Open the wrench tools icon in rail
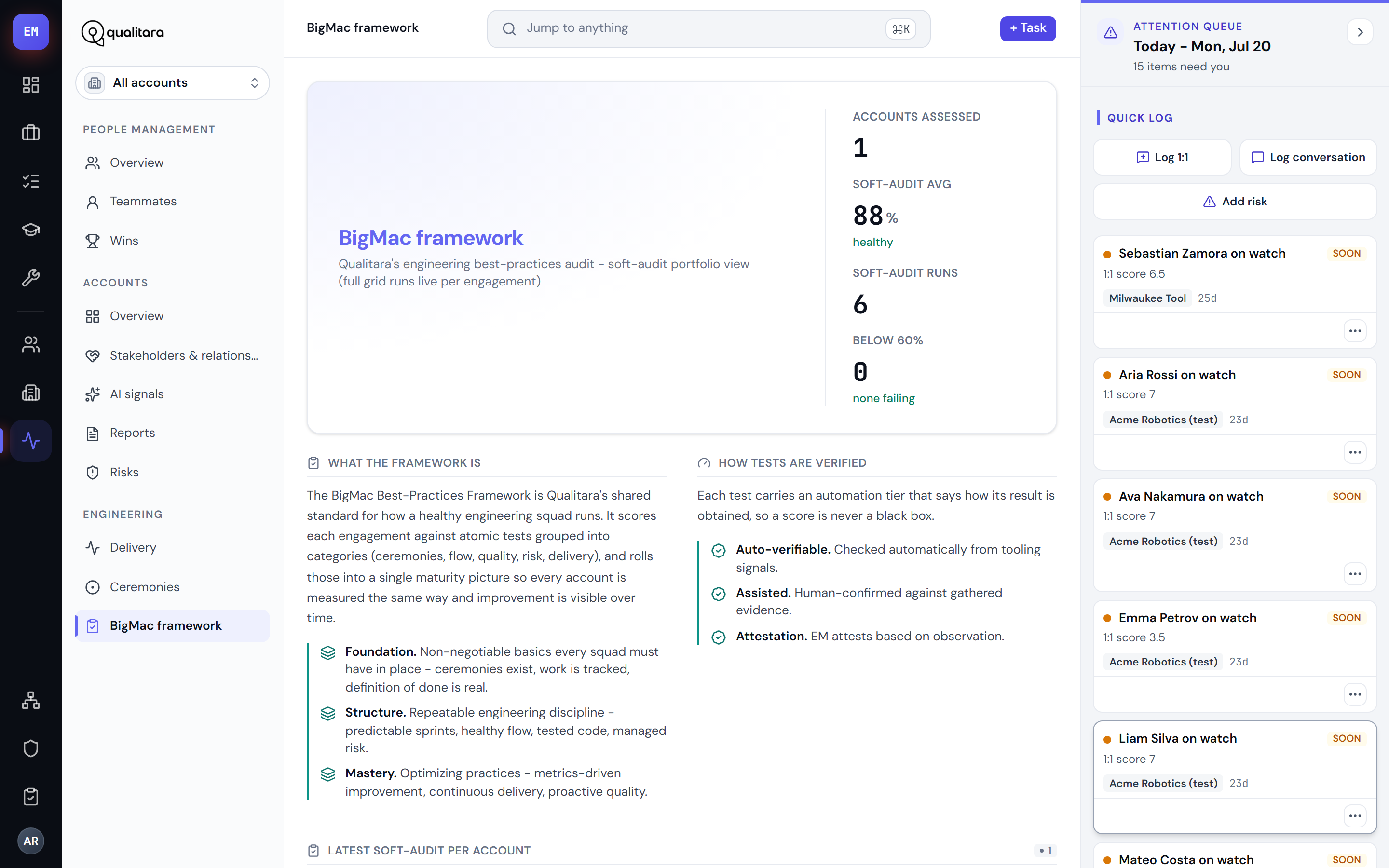Viewport: 1389px width, 868px height. tap(31, 278)
